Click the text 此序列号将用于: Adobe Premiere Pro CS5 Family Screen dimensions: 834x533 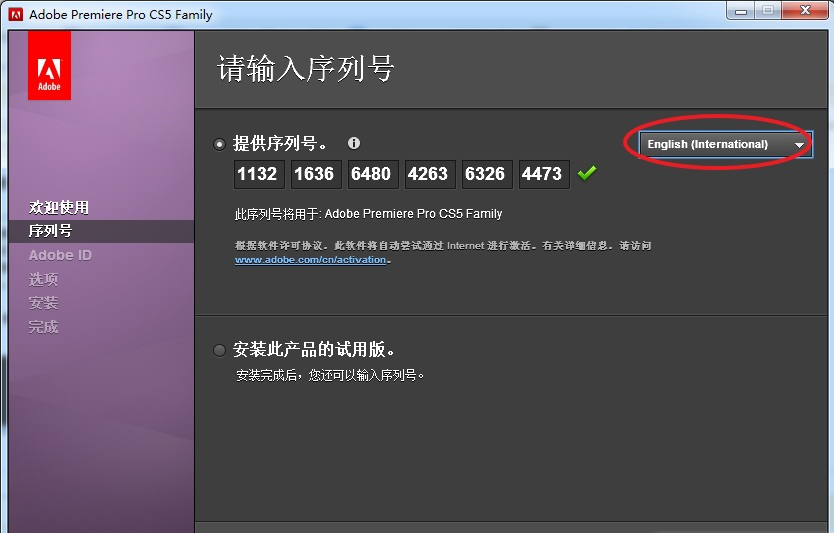368,214
